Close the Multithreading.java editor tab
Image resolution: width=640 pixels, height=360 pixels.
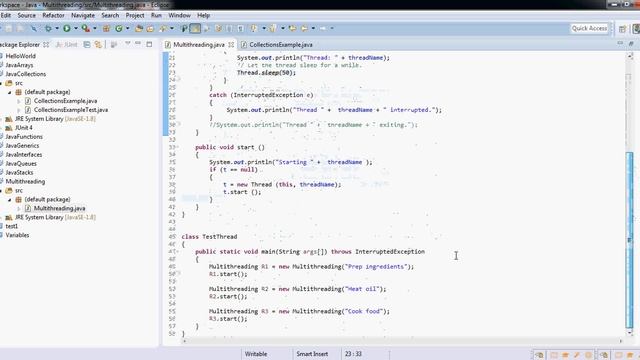pos(231,44)
